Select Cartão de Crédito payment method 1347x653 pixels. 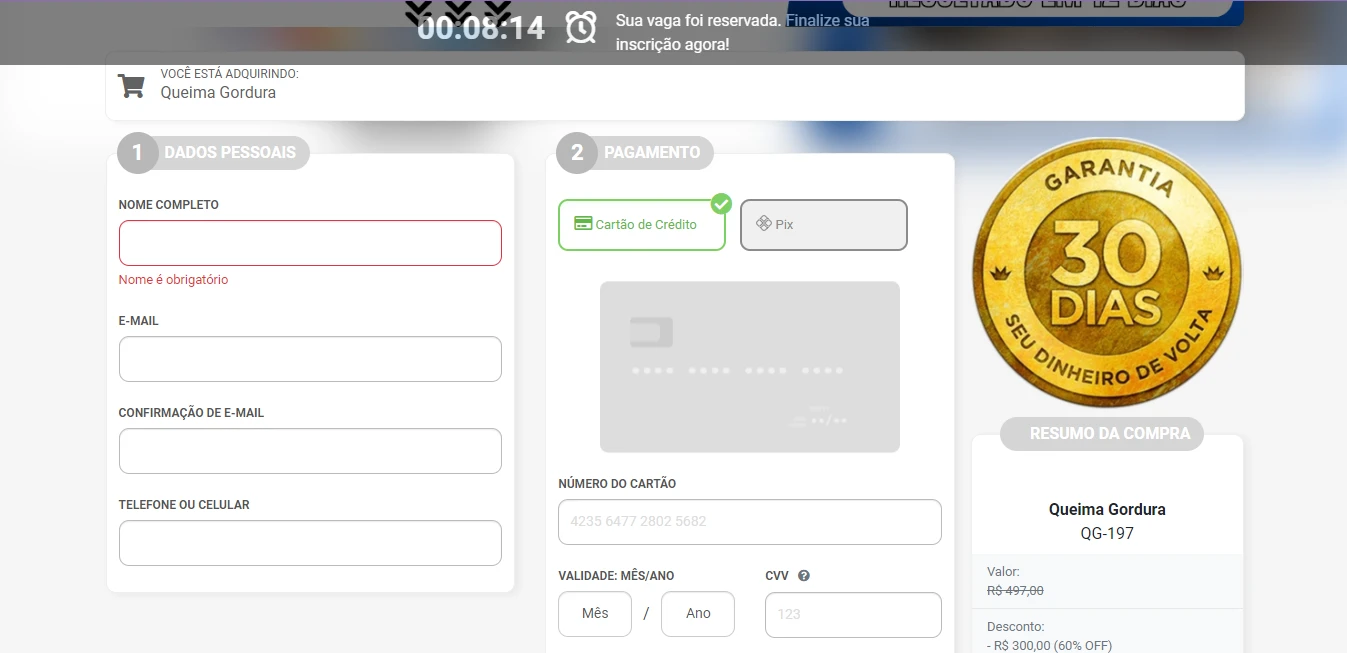pyautogui.click(x=642, y=224)
